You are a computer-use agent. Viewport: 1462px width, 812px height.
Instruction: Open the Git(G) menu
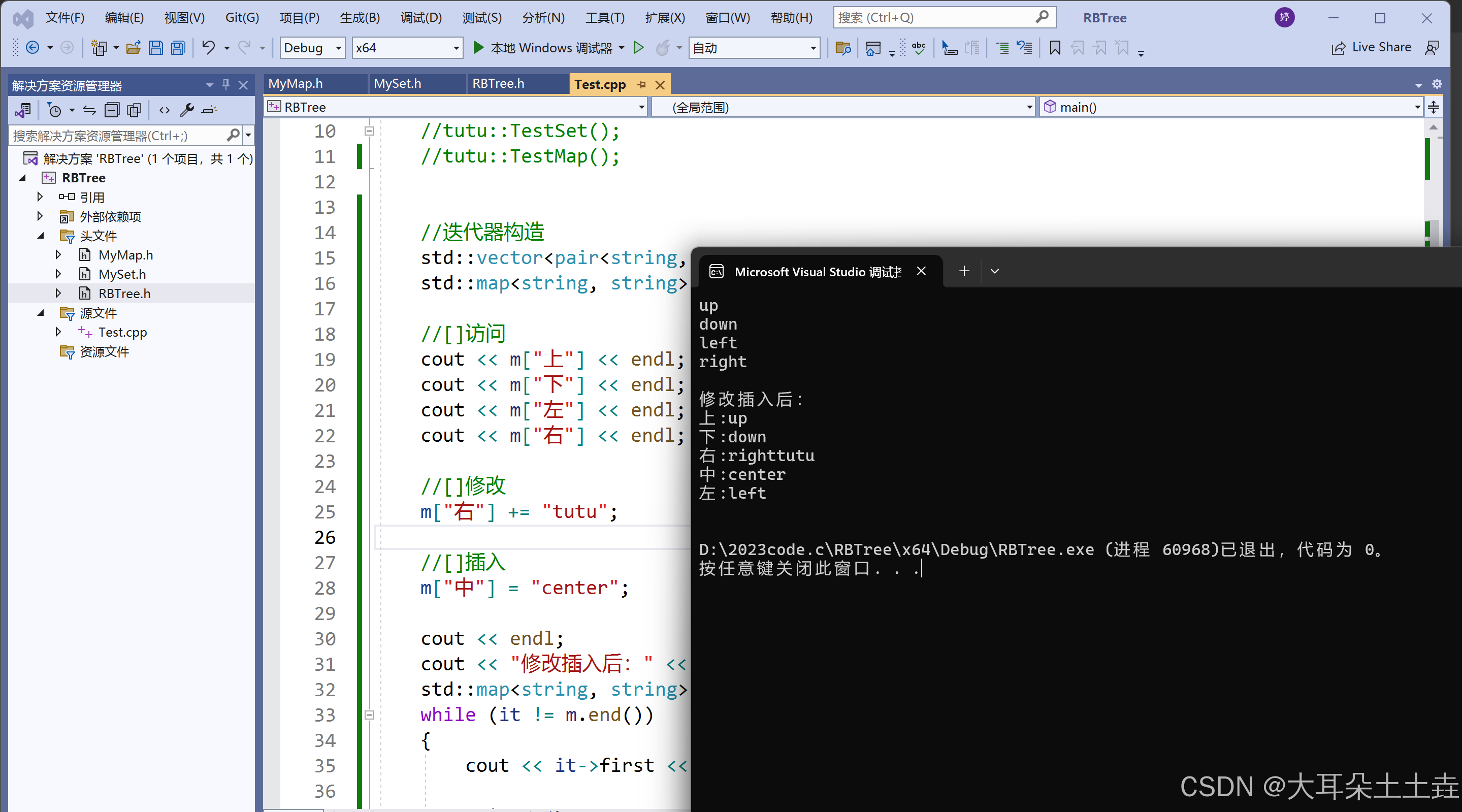click(x=242, y=18)
